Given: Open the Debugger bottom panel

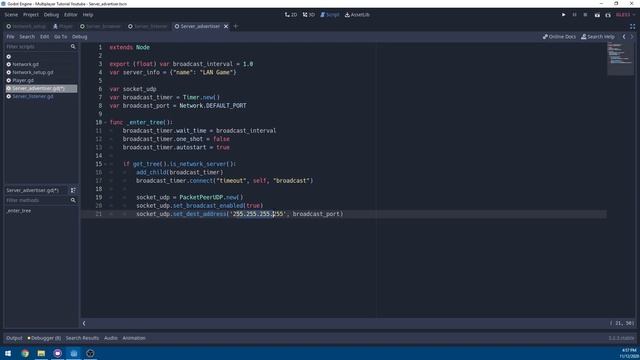Looking at the screenshot, I should tap(44, 338).
